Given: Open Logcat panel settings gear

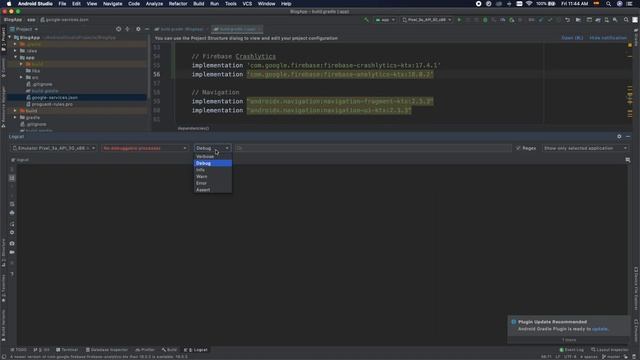Looking at the screenshot, I should coord(619,136).
